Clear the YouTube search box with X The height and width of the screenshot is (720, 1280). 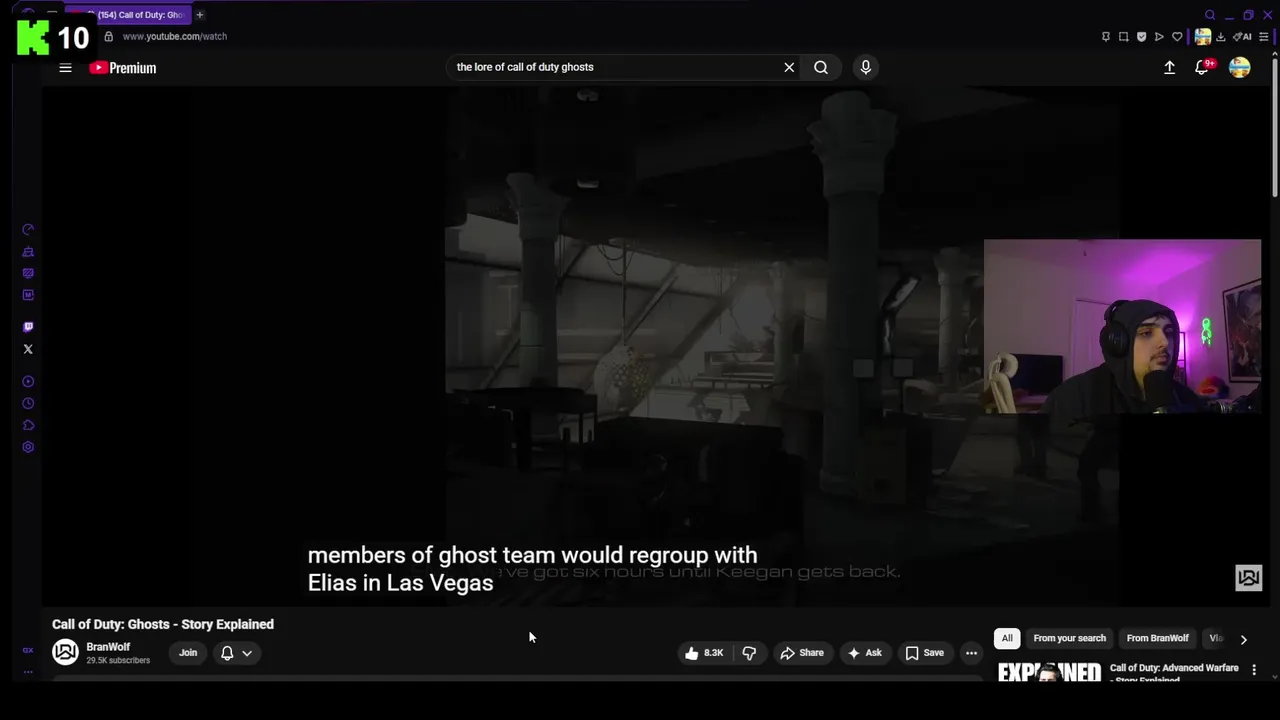click(789, 67)
